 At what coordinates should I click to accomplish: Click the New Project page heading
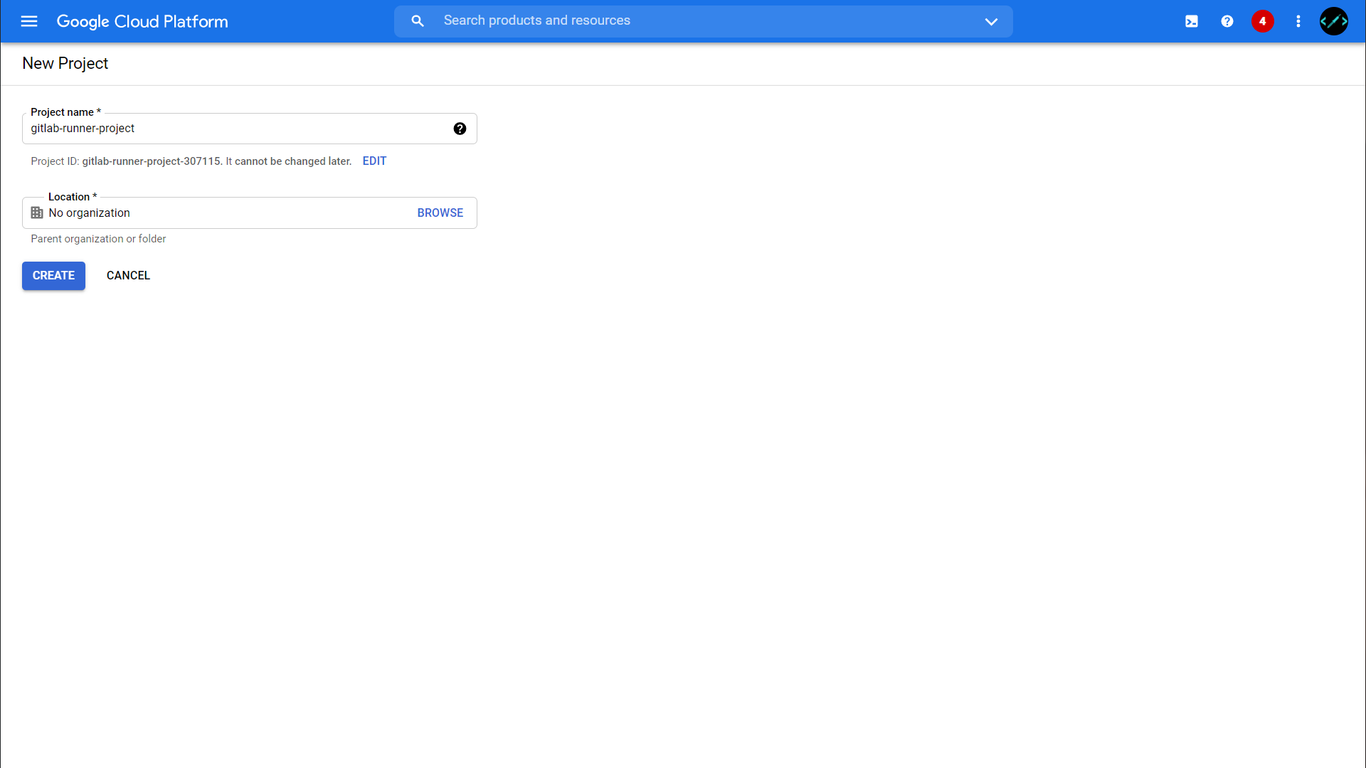(65, 63)
